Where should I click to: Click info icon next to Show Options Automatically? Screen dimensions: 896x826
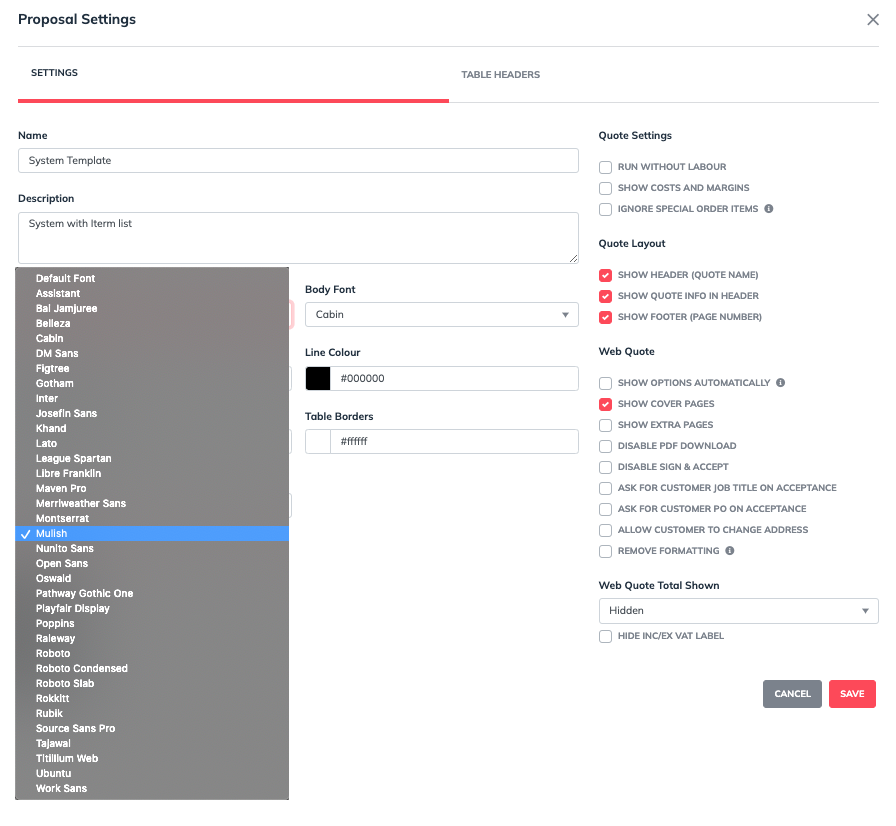click(x=780, y=383)
